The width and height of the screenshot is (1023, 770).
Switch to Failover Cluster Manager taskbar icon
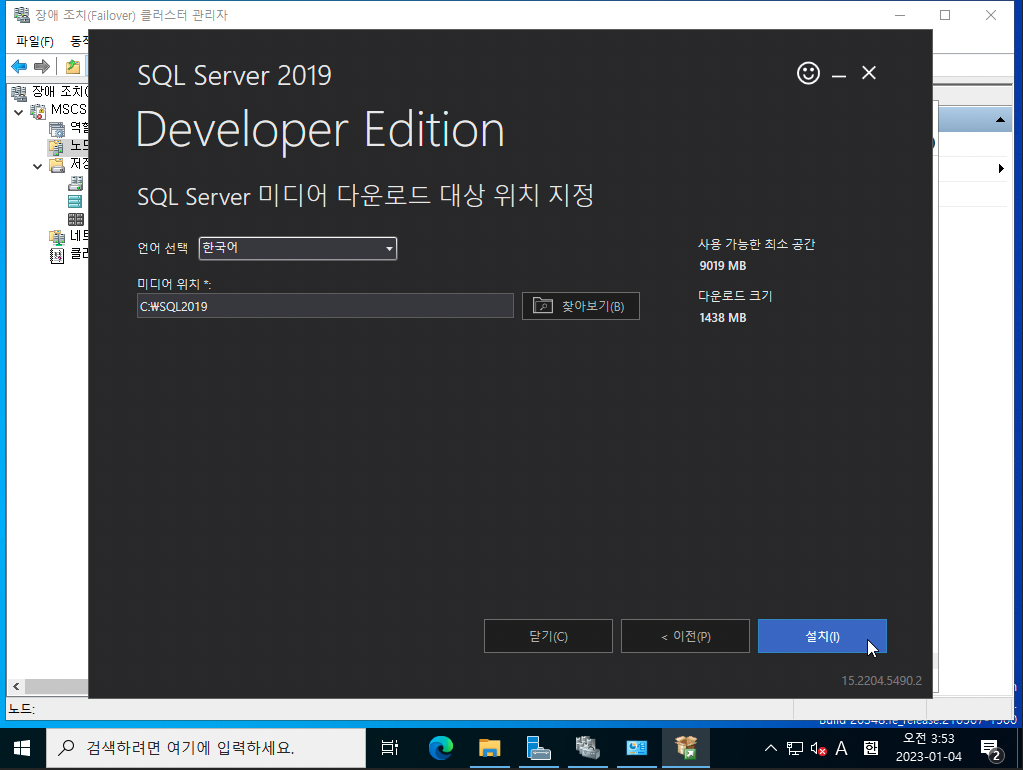click(587, 748)
